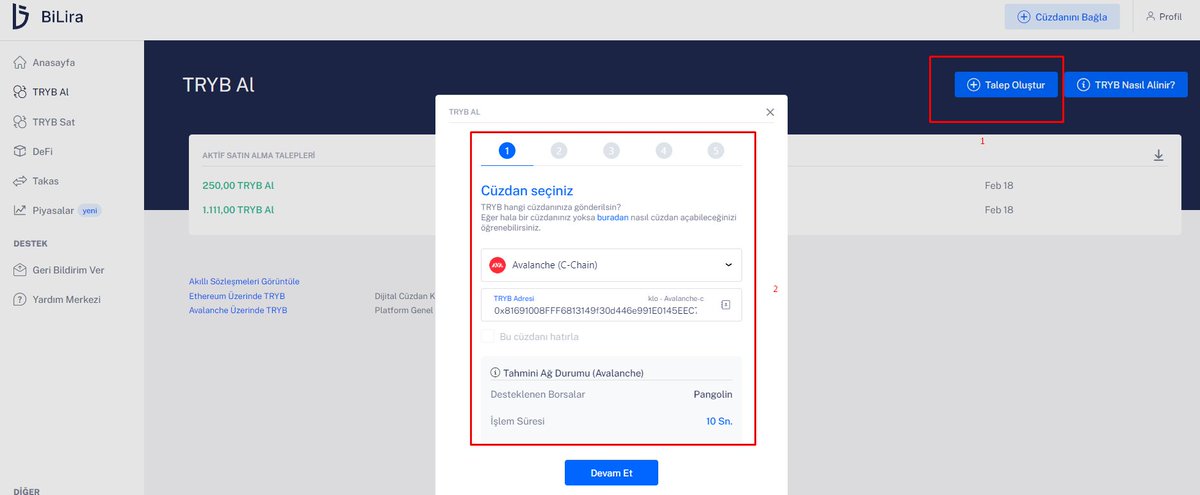The image size is (1200, 495).
Task: Click the Cüzdanını Bağla button
Action: coord(1062,17)
